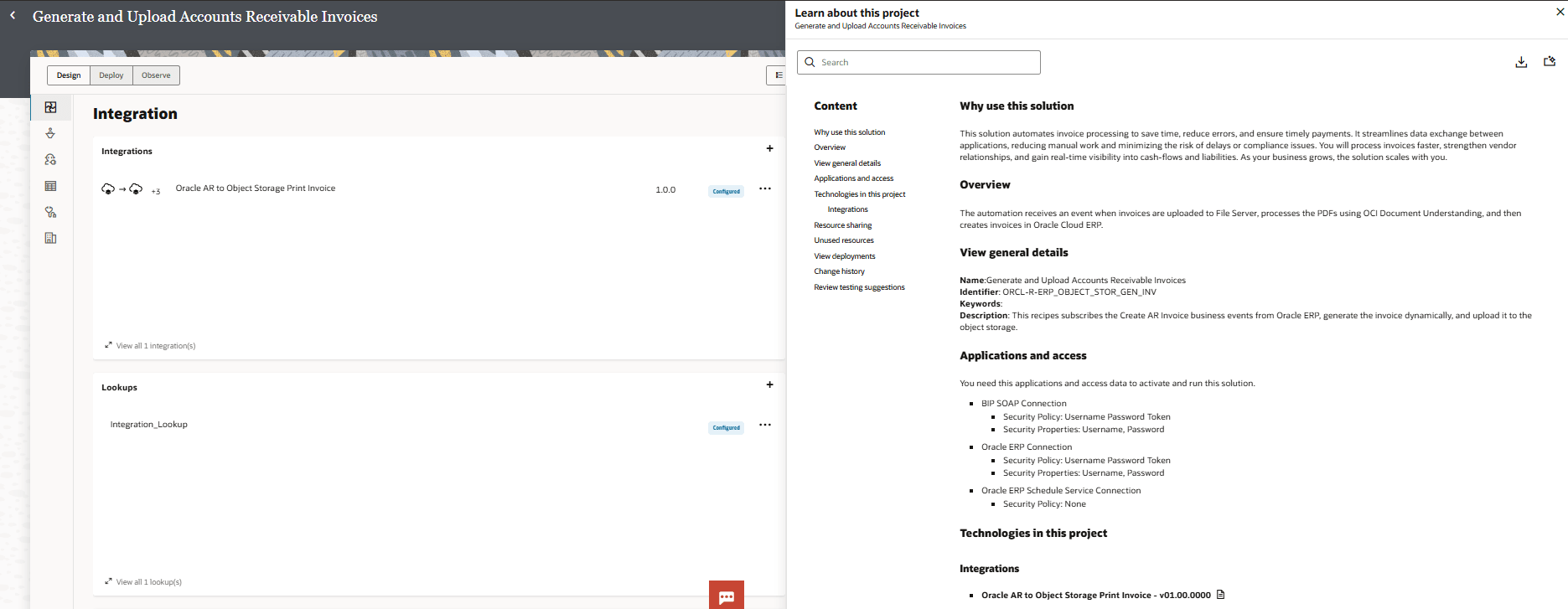Switch to the Deploy tab
Image resolution: width=1568 pixels, height=609 pixels.
[x=111, y=75]
